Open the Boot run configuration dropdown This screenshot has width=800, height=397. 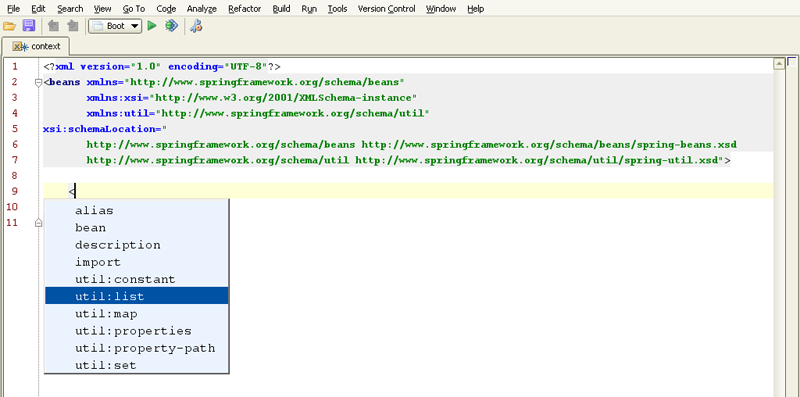(x=115, y=26)
